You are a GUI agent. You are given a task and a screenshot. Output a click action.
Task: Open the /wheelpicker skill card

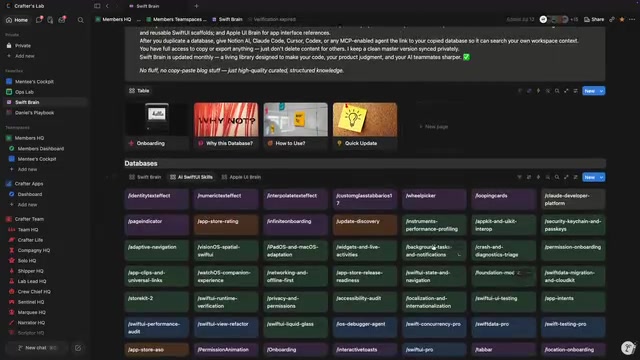[434, 199]
